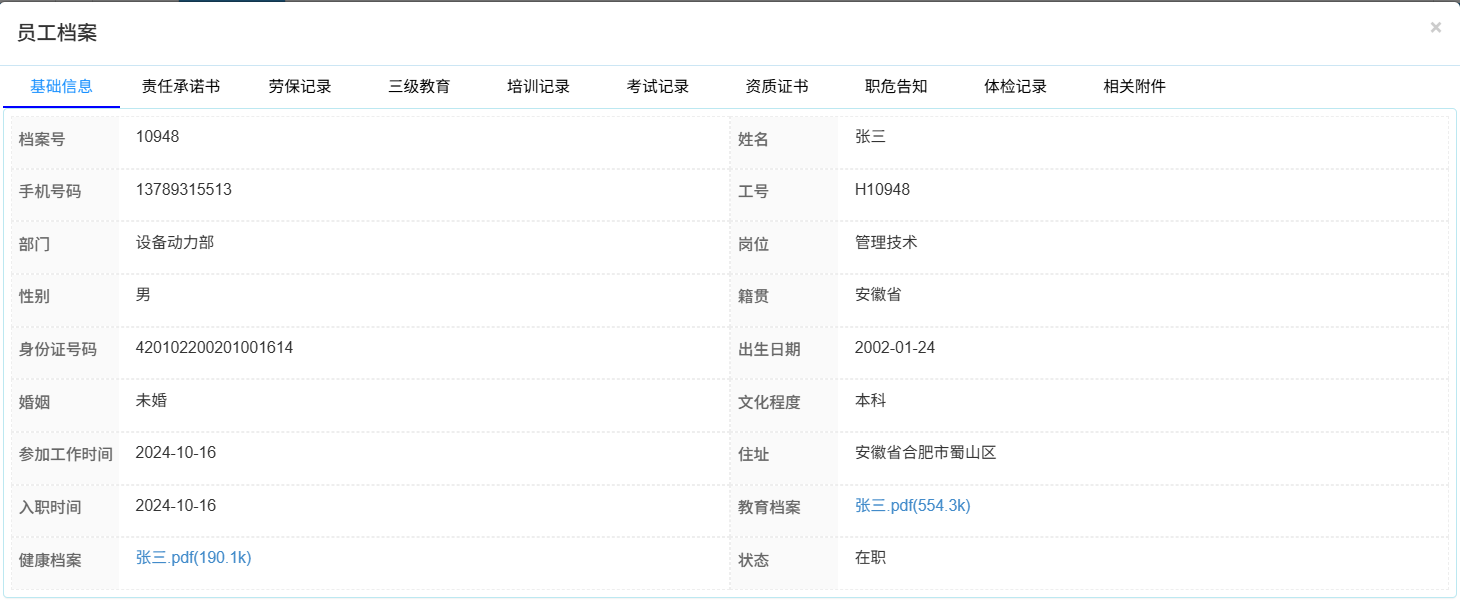Screen dimensions: 1460x604
Task: Switch to the 相关附件 tab
Action: pyautogui.click(x=1133, y=86)
